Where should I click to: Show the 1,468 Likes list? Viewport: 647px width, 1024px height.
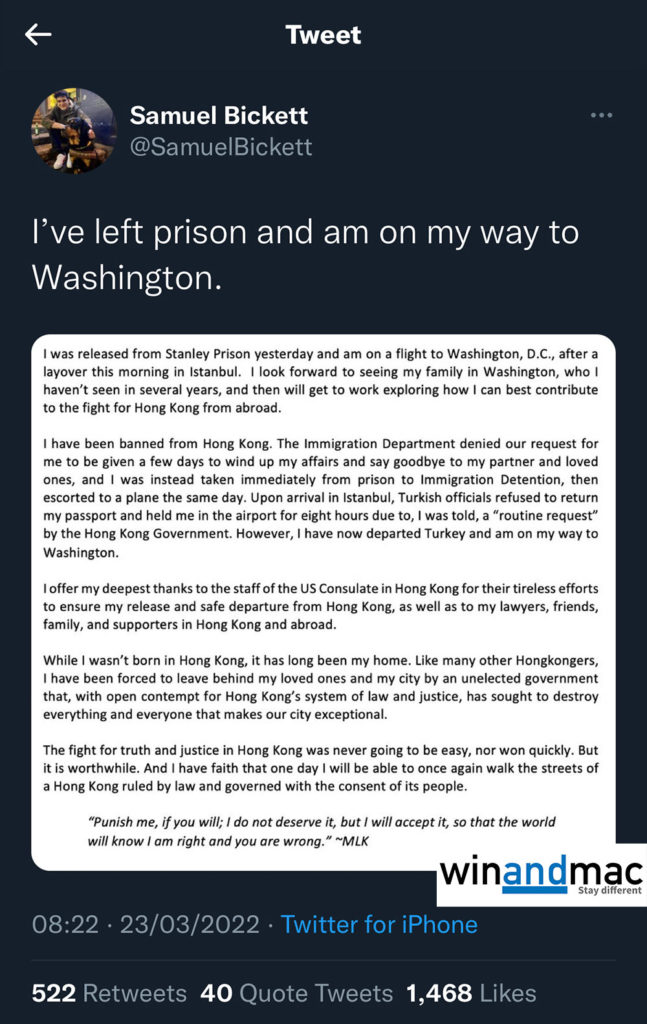[x=470, y=993]
